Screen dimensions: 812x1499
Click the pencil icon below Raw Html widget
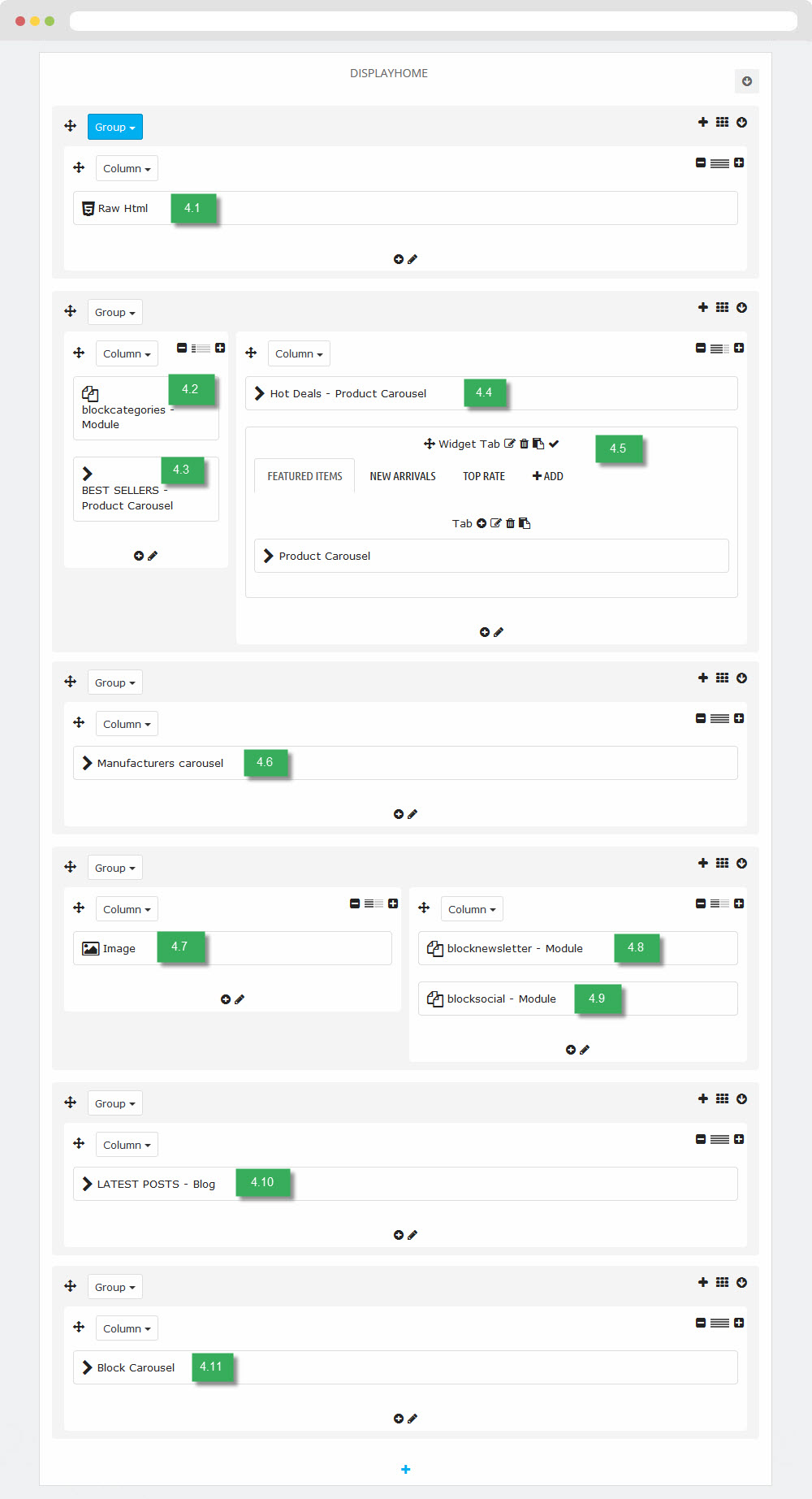point(412,259)
